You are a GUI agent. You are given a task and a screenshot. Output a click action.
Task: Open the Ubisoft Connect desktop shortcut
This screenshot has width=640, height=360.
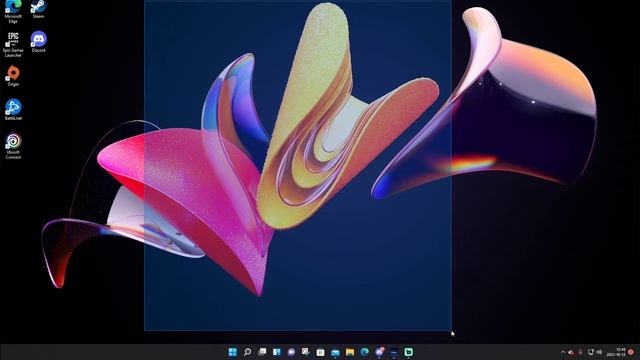[x=13, y=146]
